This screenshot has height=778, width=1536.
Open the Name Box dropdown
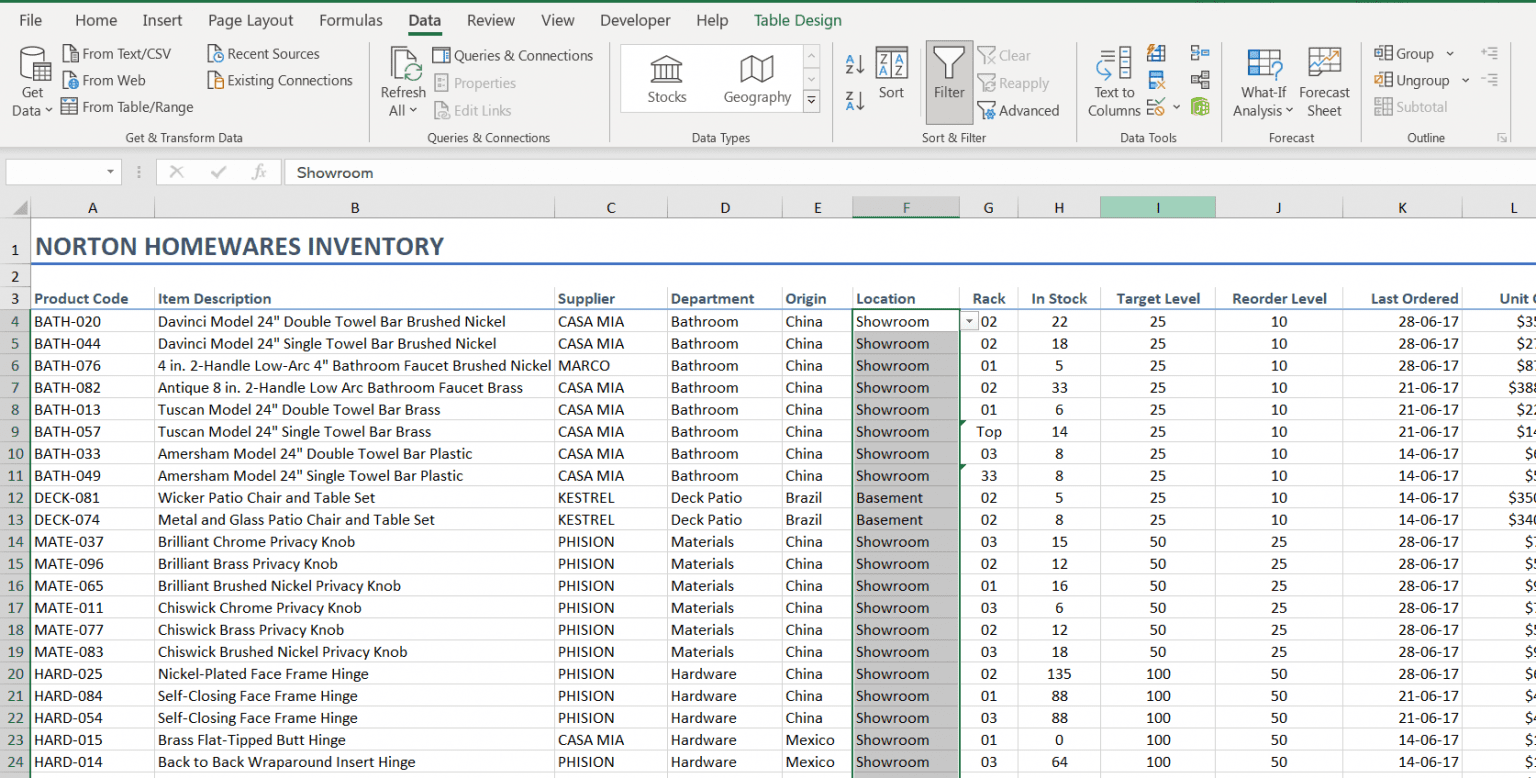pos(110,171)
